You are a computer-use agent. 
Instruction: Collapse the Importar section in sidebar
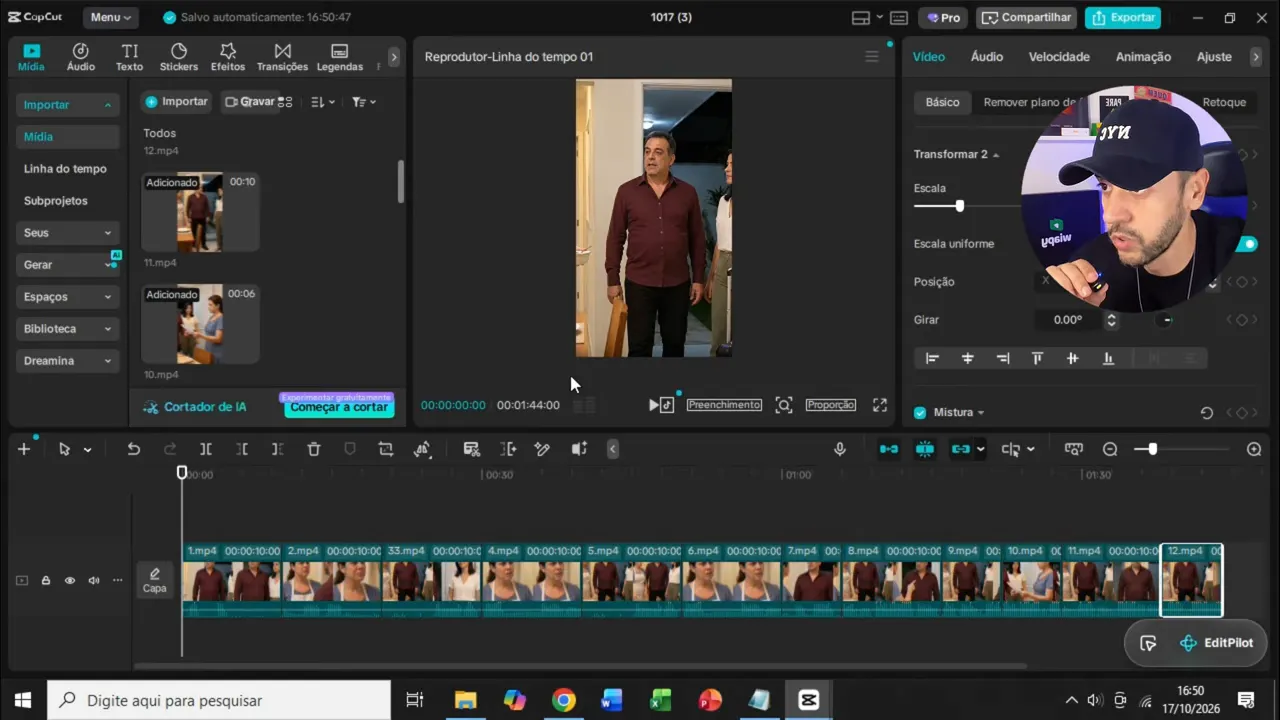pos(68,105)
